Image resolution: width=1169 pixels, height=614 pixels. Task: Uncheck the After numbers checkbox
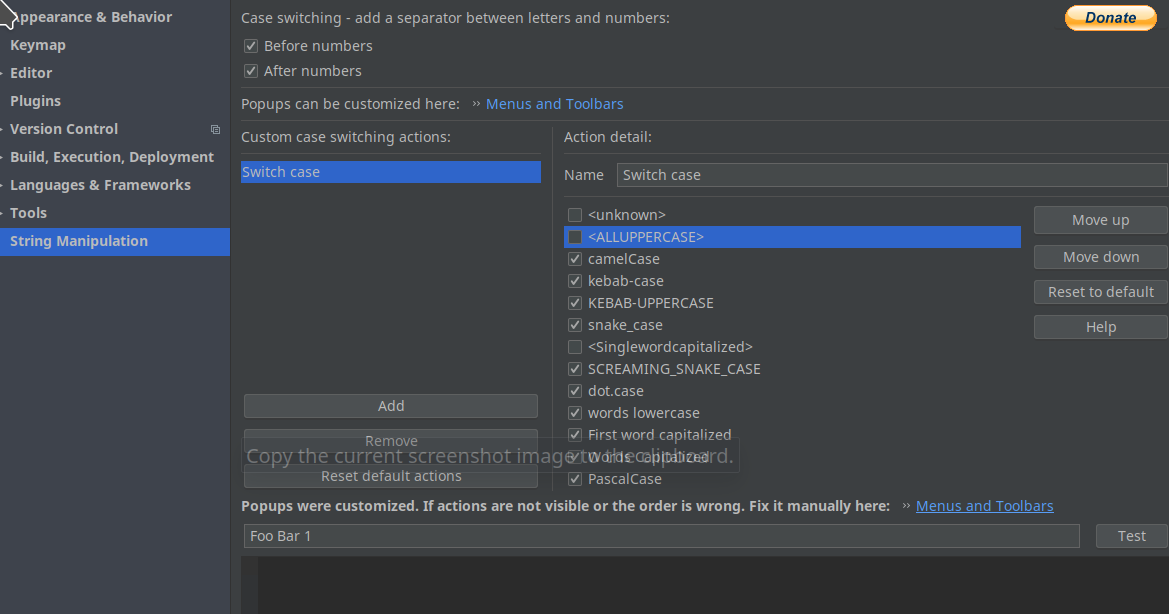tap(251, 72)
